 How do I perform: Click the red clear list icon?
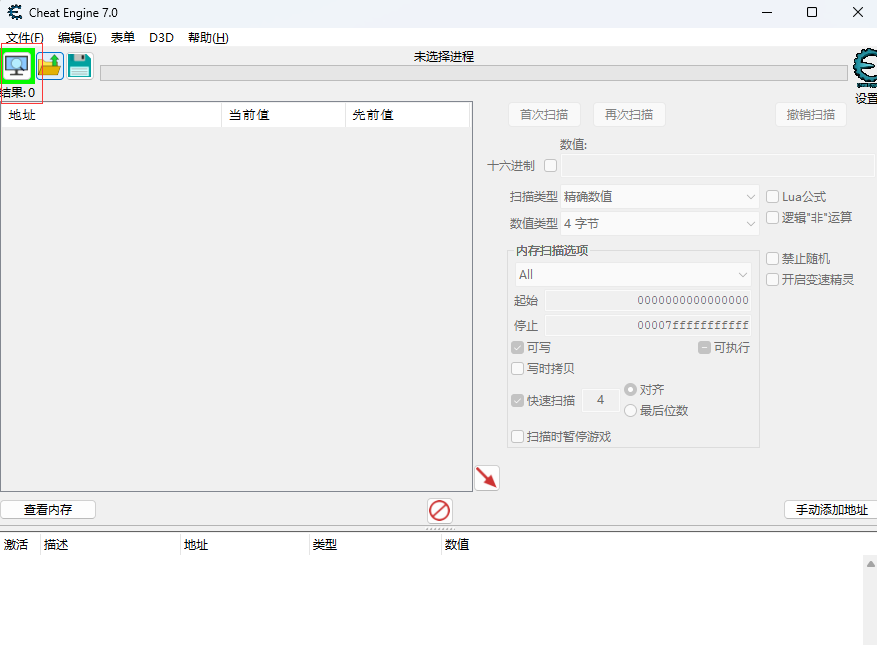(x=440, y=511)
